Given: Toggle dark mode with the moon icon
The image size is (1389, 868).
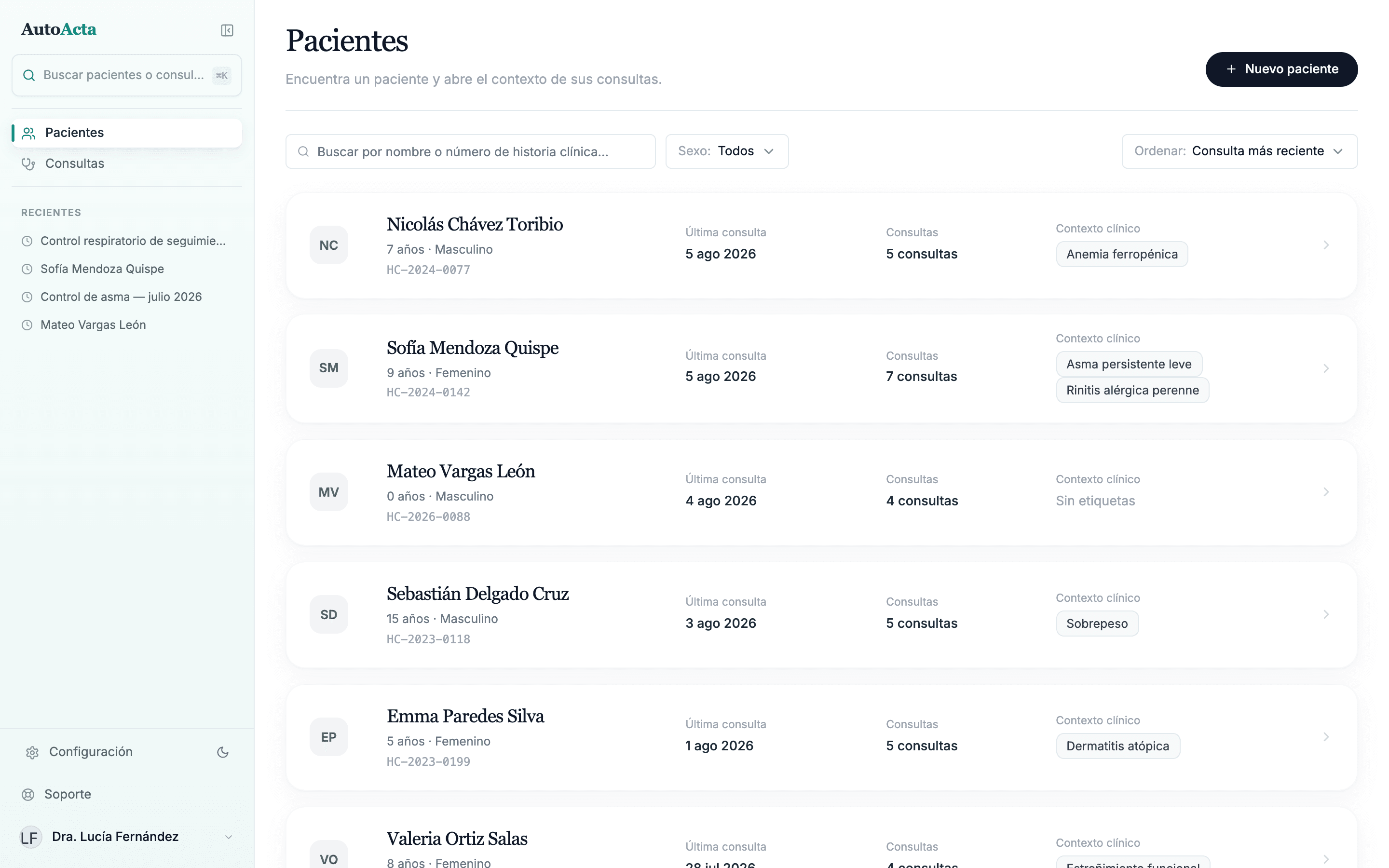Looking at the screenshot, I should (223, 752).
